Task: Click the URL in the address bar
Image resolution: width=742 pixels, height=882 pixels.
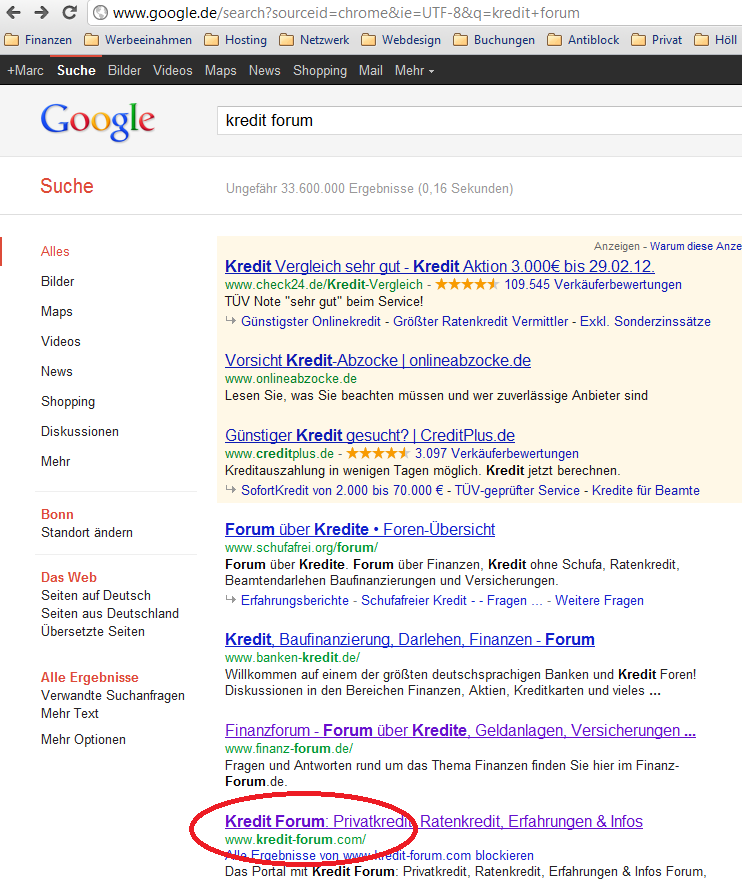Action: click(x=346, y=12)
